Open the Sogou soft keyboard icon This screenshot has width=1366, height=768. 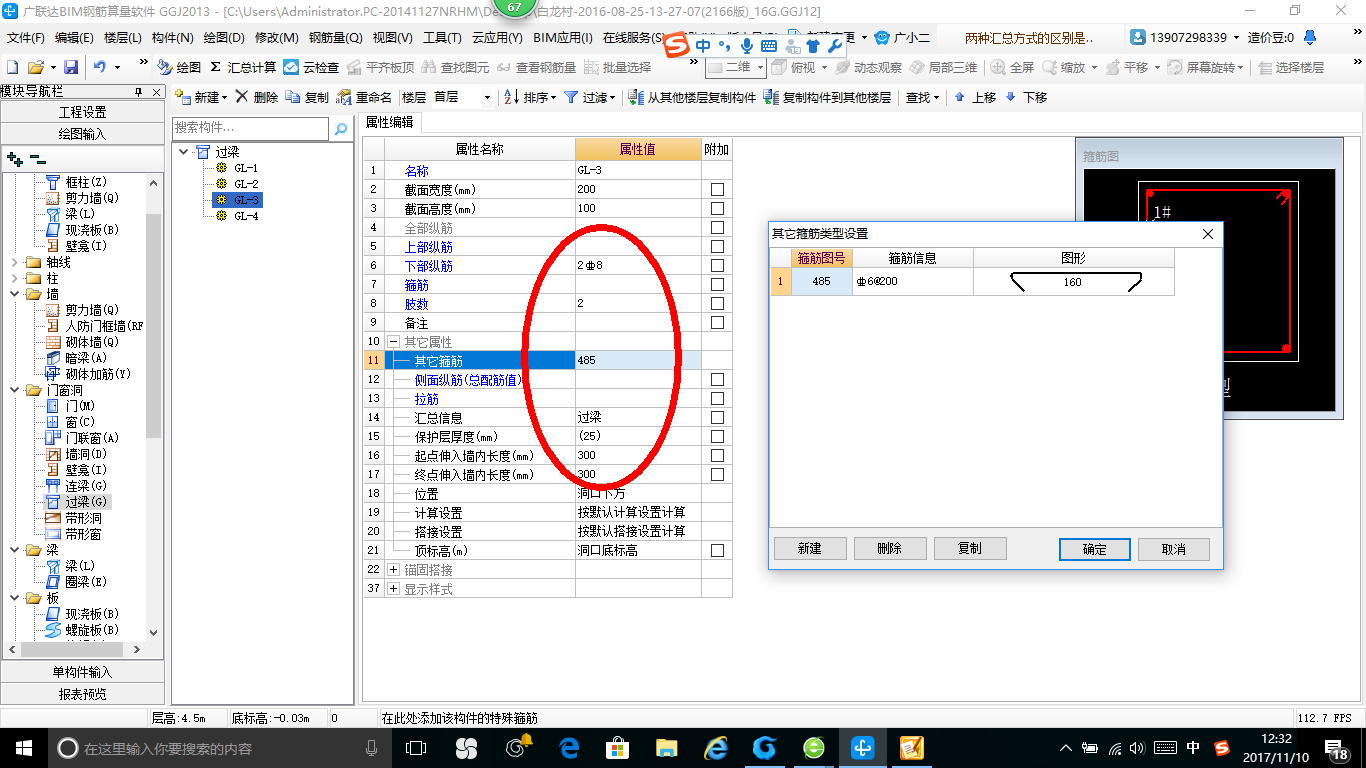click(x=768, y=46)
